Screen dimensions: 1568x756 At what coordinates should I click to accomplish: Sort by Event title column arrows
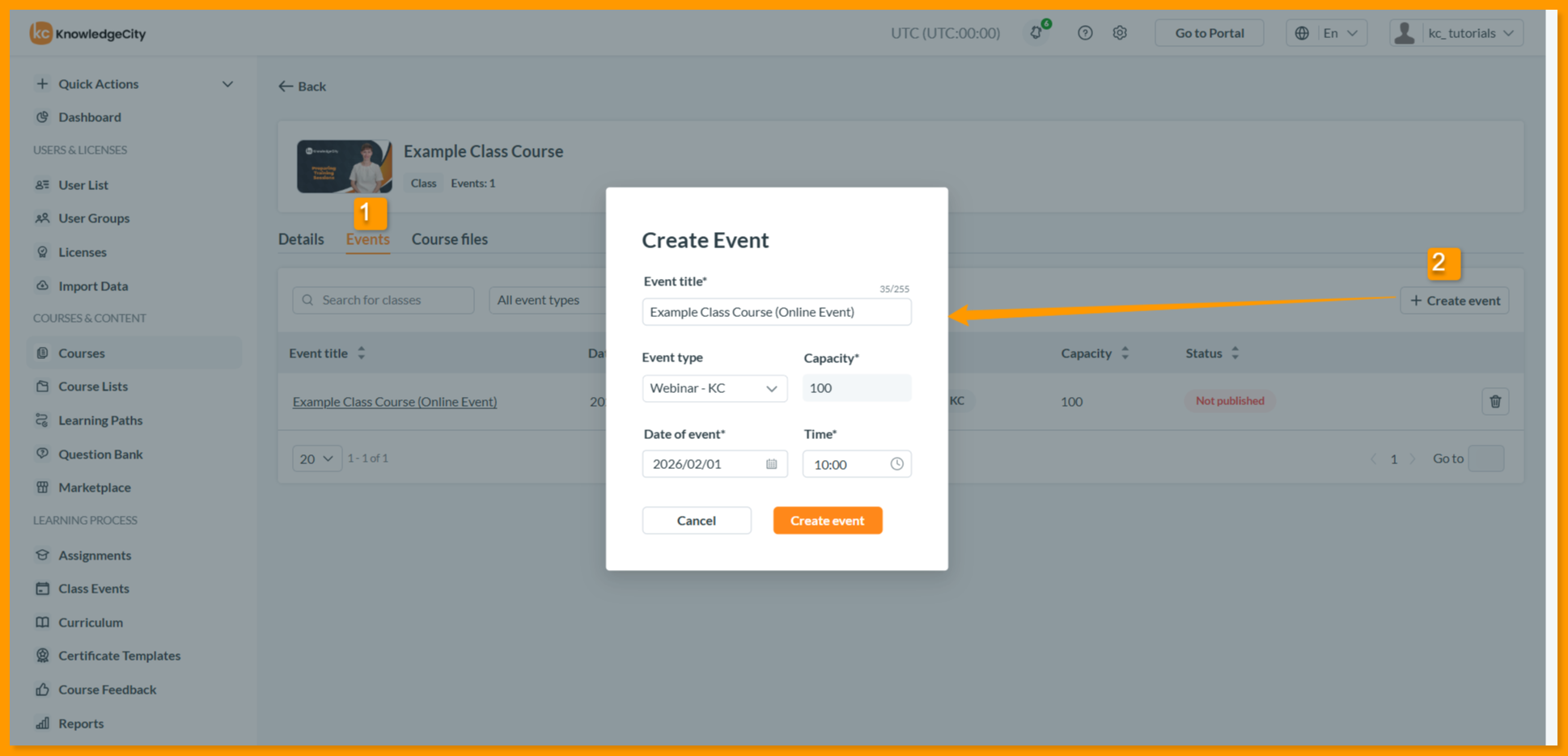[362, 353]
